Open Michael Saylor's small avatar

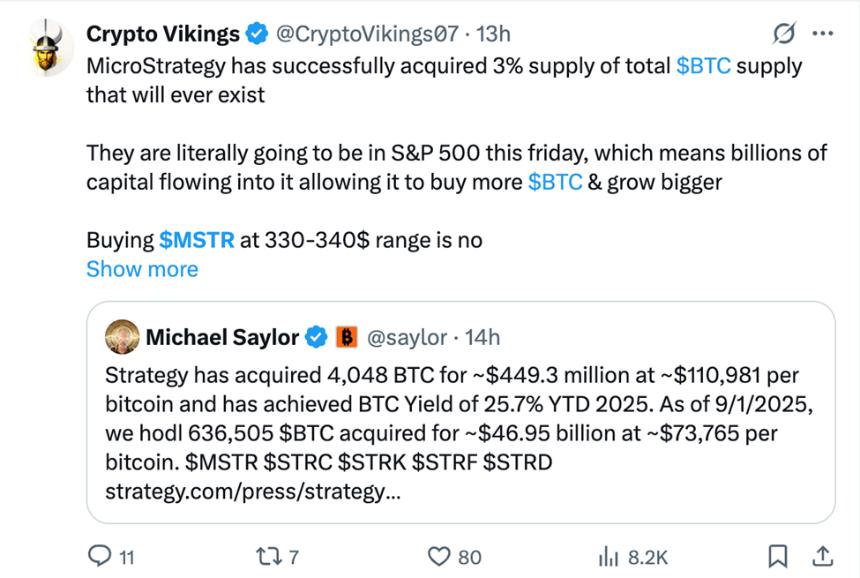[x=122, y=337]
